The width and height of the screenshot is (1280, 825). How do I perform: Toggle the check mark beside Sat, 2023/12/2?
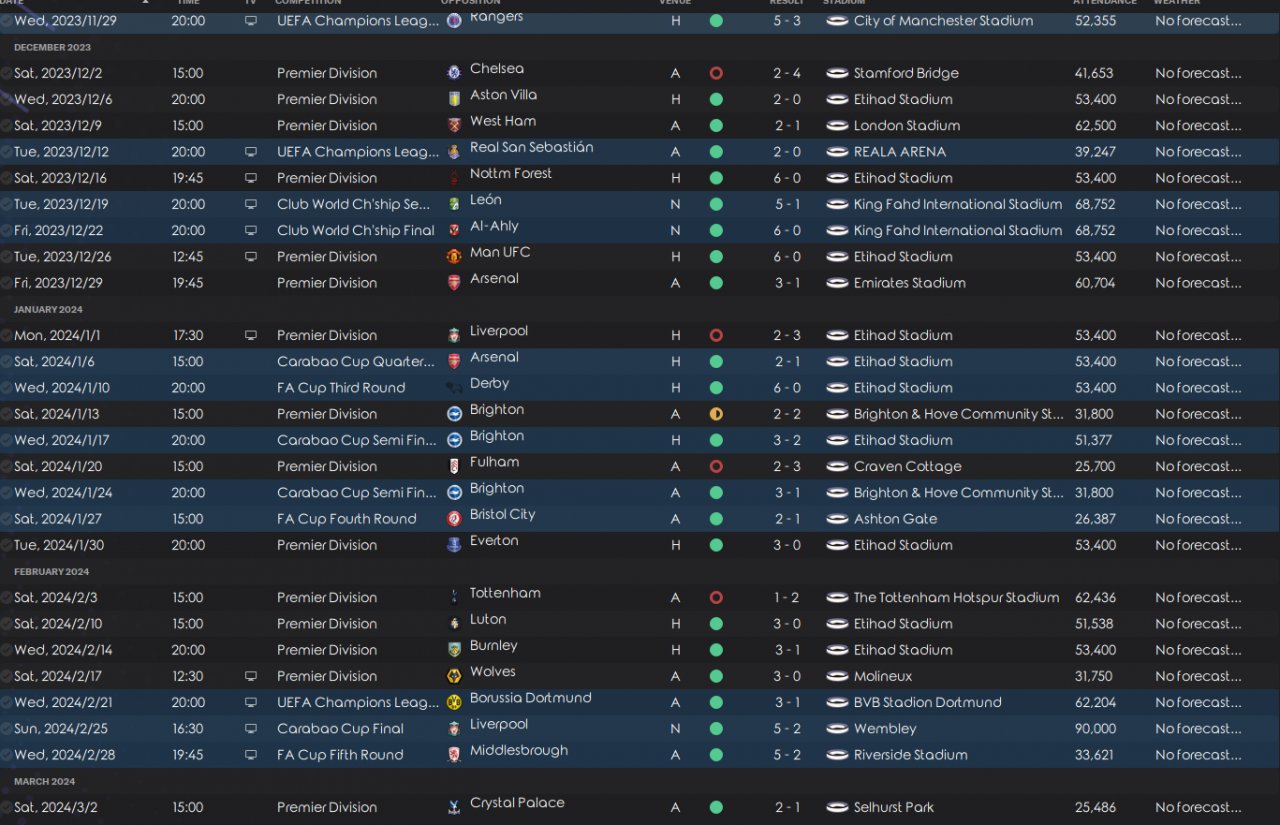pyautogui.click(x=7, y=73)
